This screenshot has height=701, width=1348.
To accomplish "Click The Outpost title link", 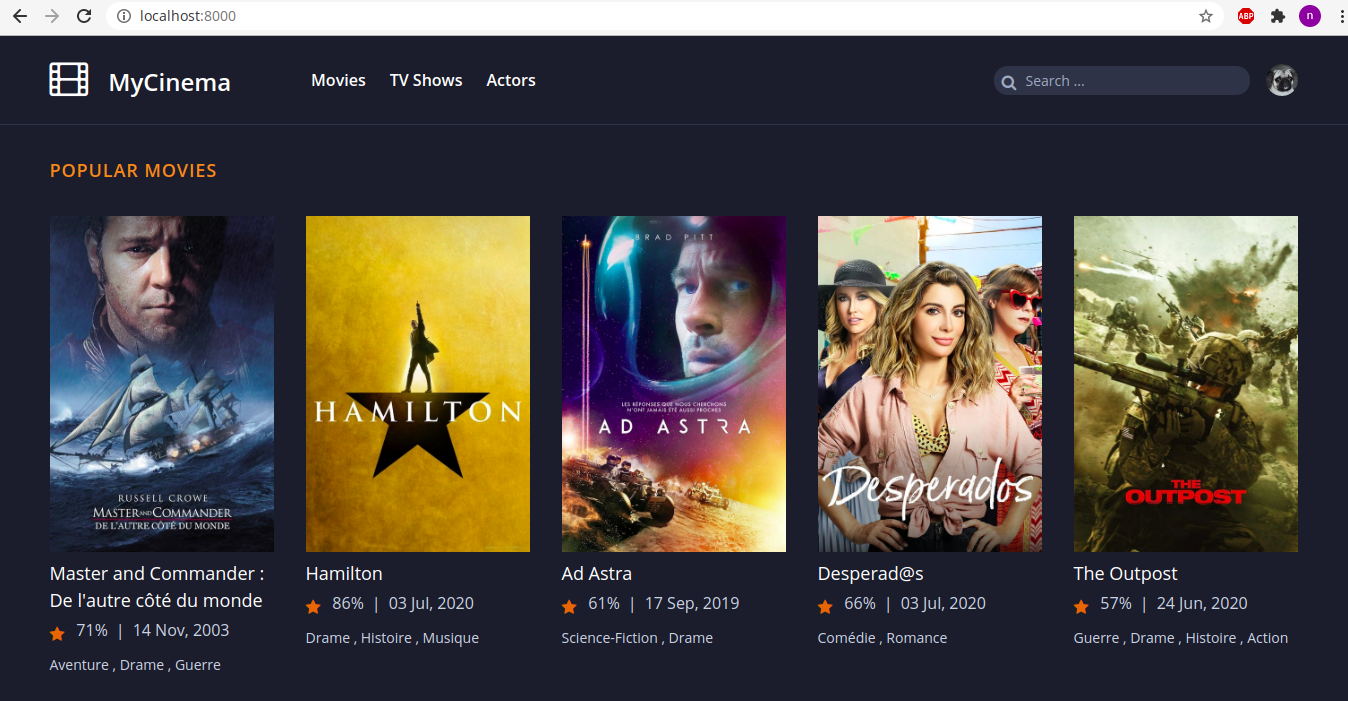I will pos(1126,574).
